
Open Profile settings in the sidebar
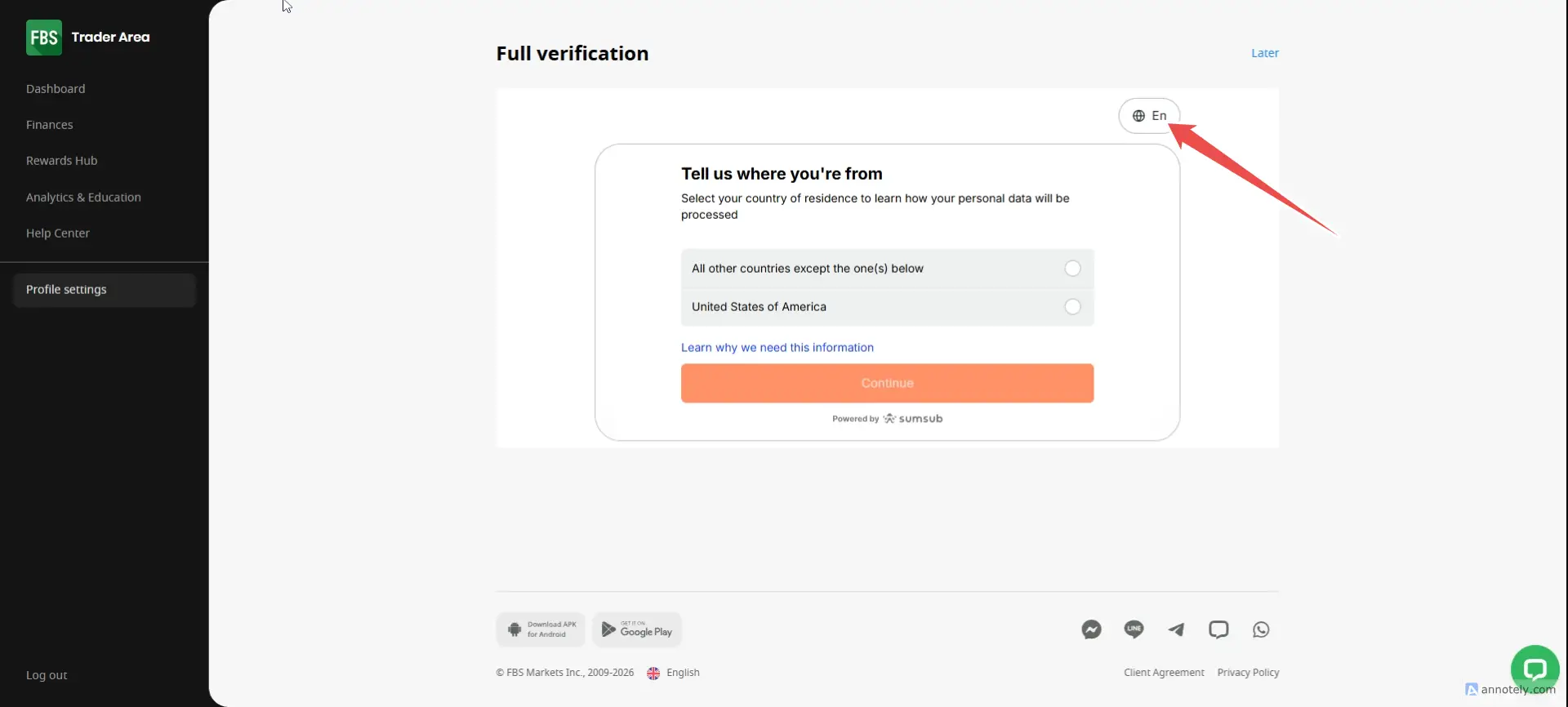click(66, 290)
